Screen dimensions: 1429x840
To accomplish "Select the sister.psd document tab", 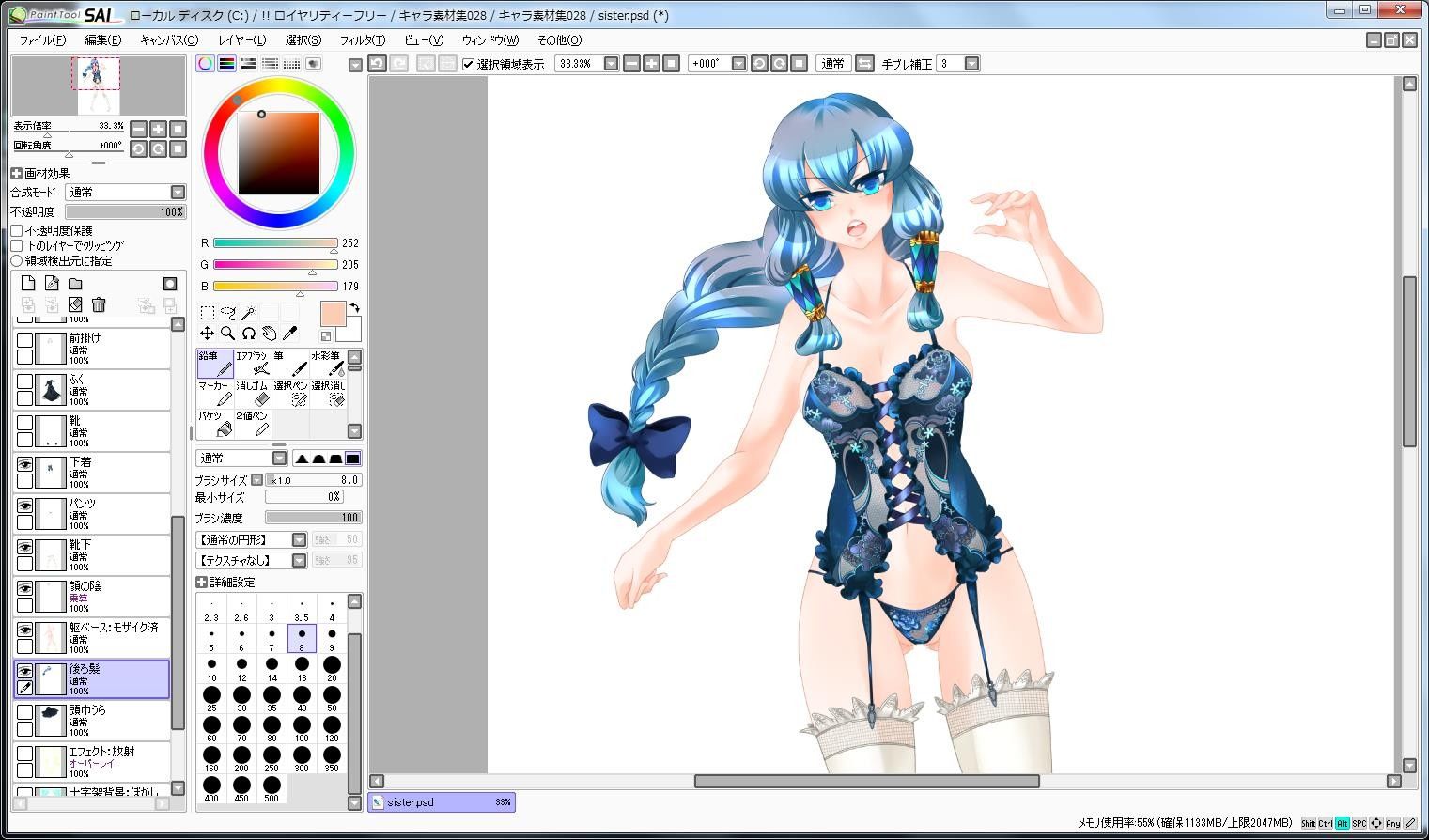I will point(442,802).
